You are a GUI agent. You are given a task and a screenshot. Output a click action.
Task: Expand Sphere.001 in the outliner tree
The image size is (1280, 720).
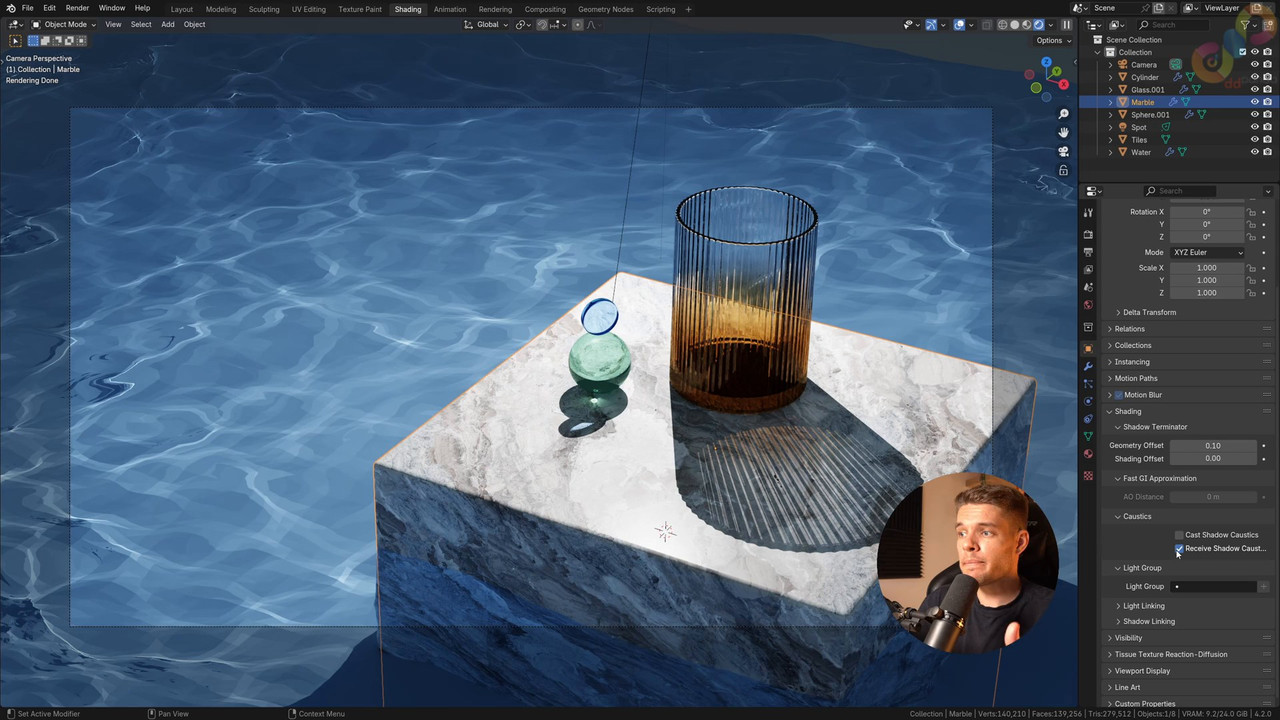(x=1110, y=115)
